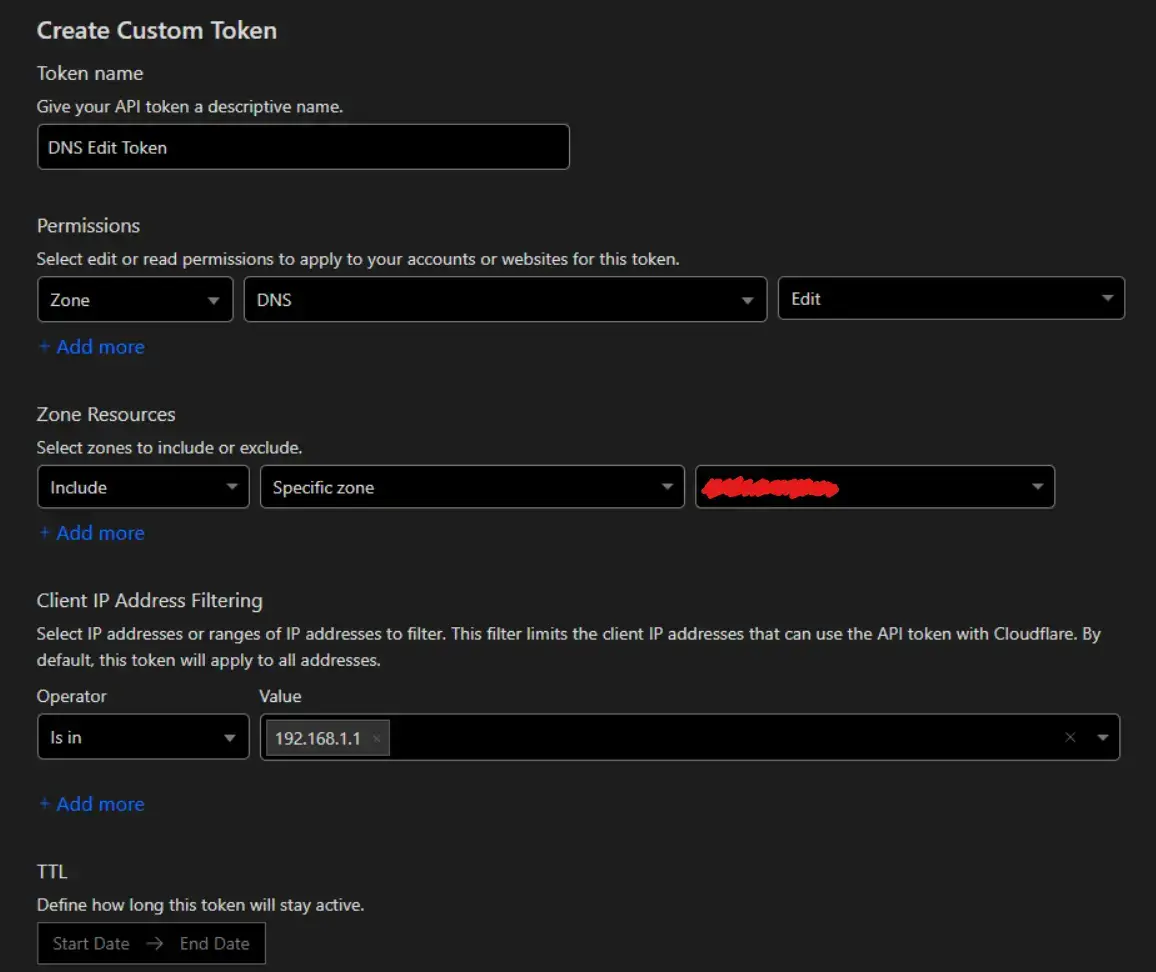Click inside the IP address Value input area
This screenshot has height=972, width=1156.
(x=722, y=737)
